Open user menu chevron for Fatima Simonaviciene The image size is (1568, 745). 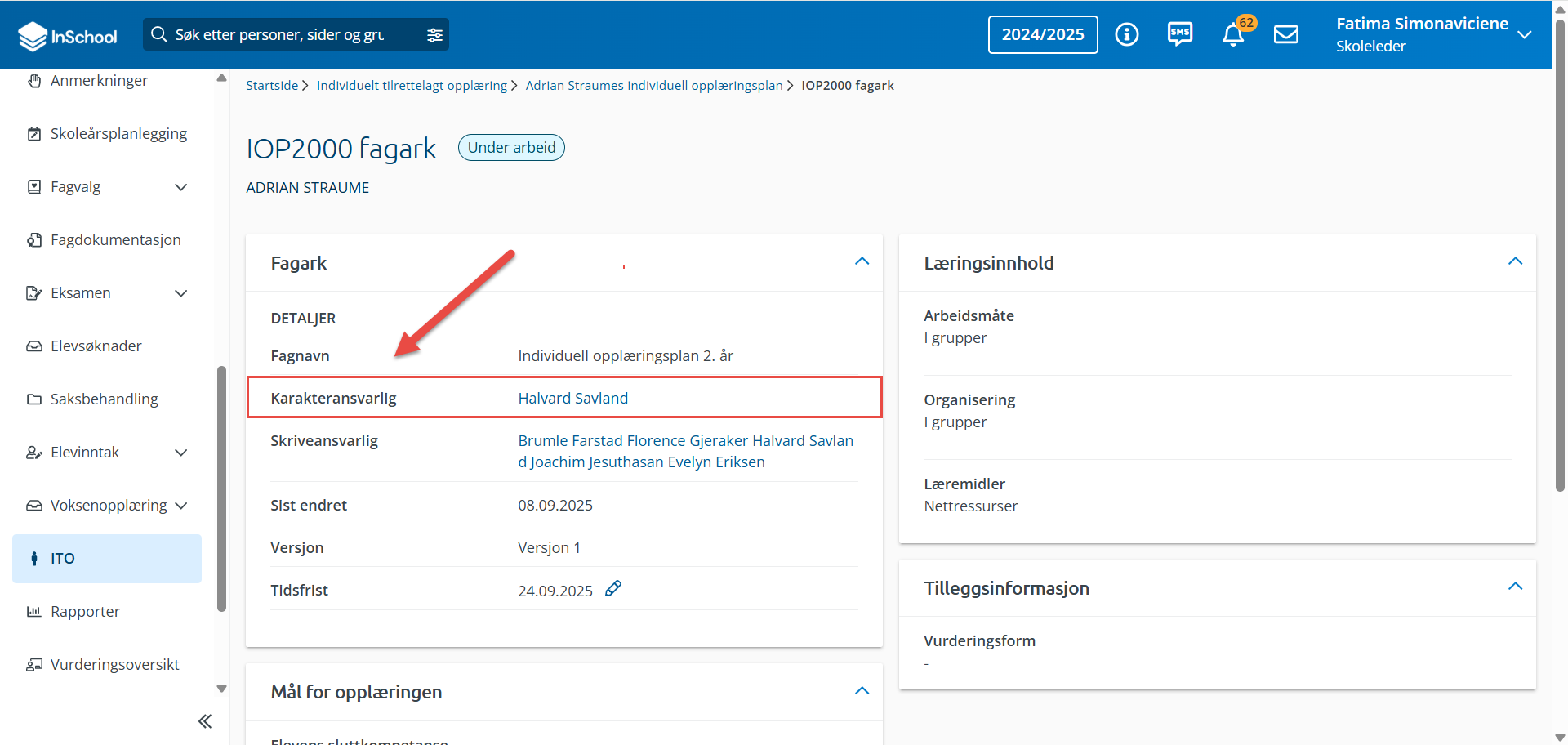click(x=1524, y=34)
